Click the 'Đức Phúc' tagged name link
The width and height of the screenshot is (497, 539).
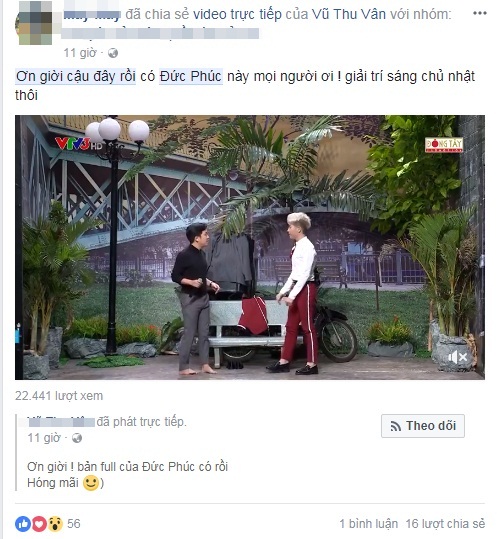pos(191,76)
